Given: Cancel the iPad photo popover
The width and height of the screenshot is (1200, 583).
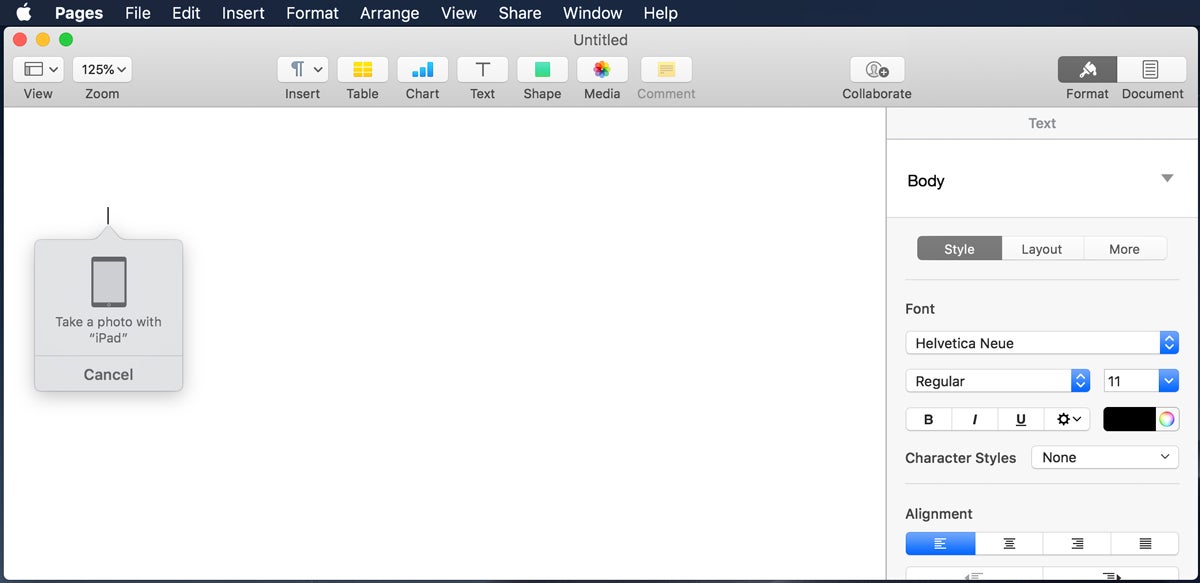Looking at the screenshot, I should point(109,374).
